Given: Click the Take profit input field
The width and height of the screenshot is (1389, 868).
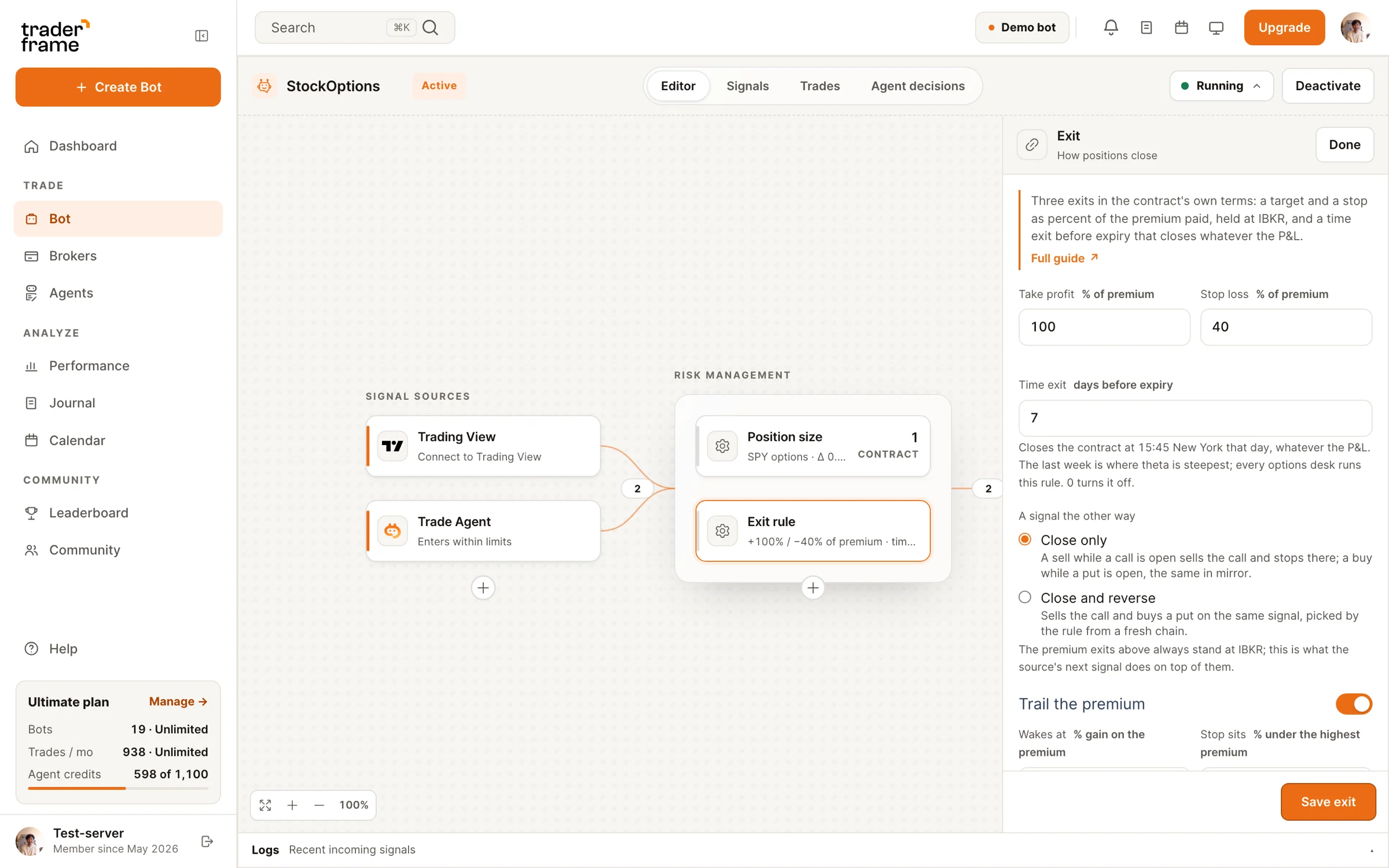Looking at the screenshot, I should 1104,326.
